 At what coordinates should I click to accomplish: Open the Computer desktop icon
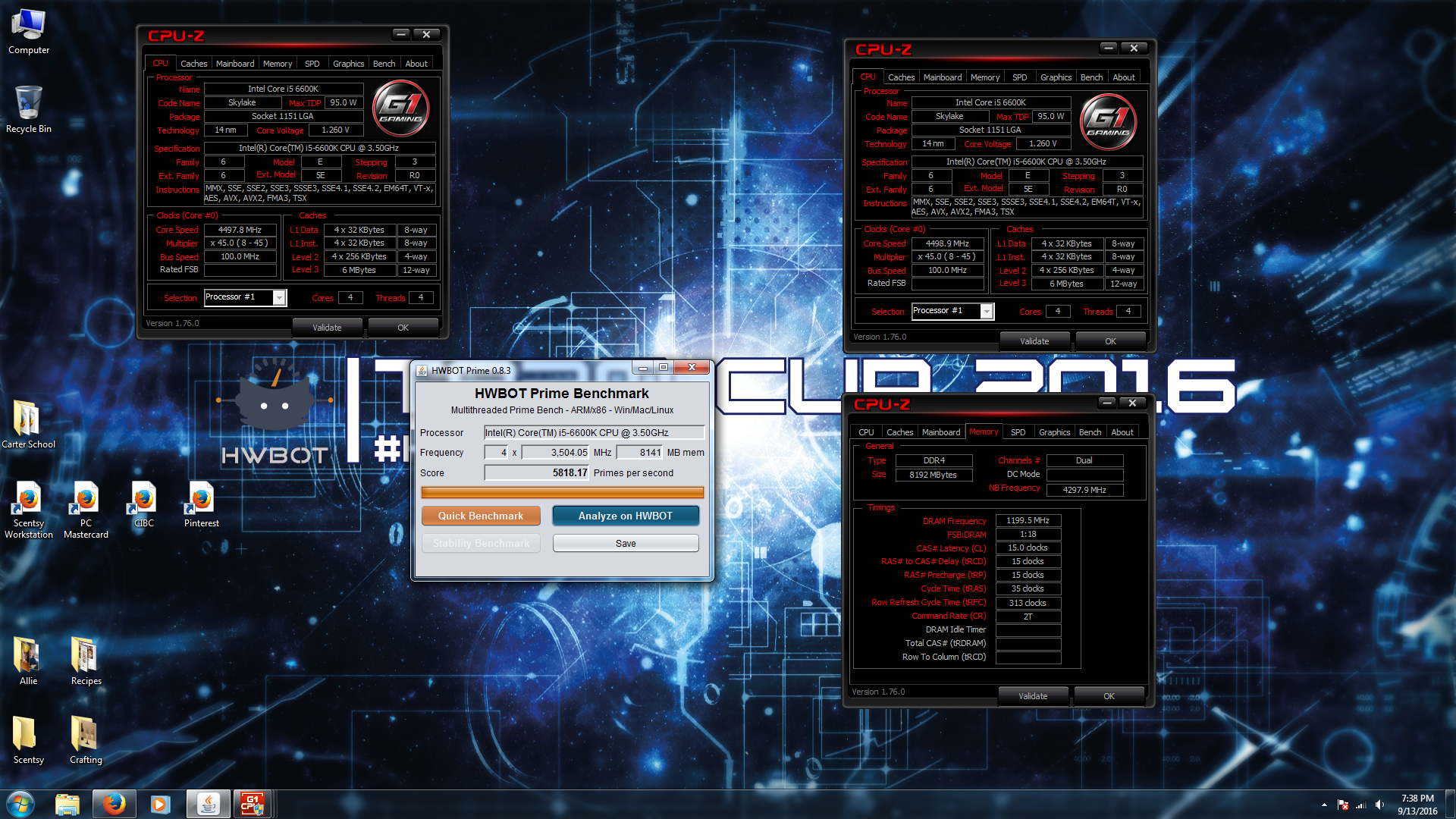[29, 32]
